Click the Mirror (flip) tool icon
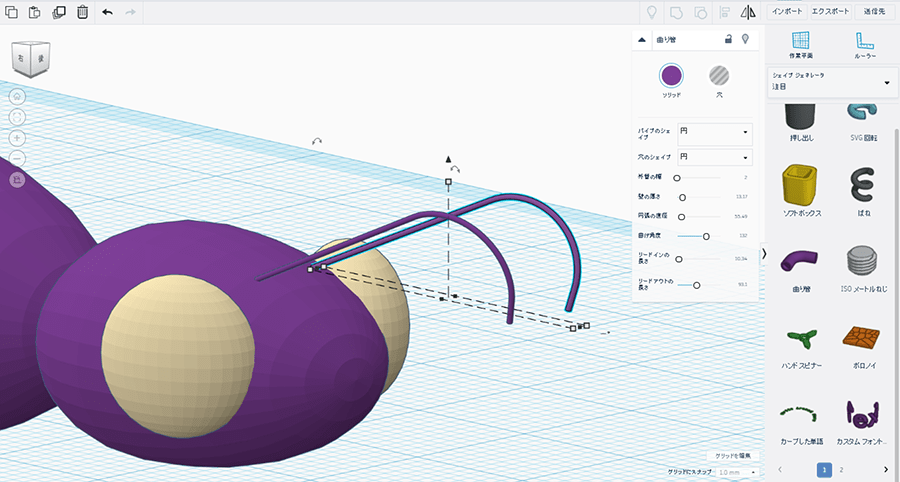 coord(748,12)
